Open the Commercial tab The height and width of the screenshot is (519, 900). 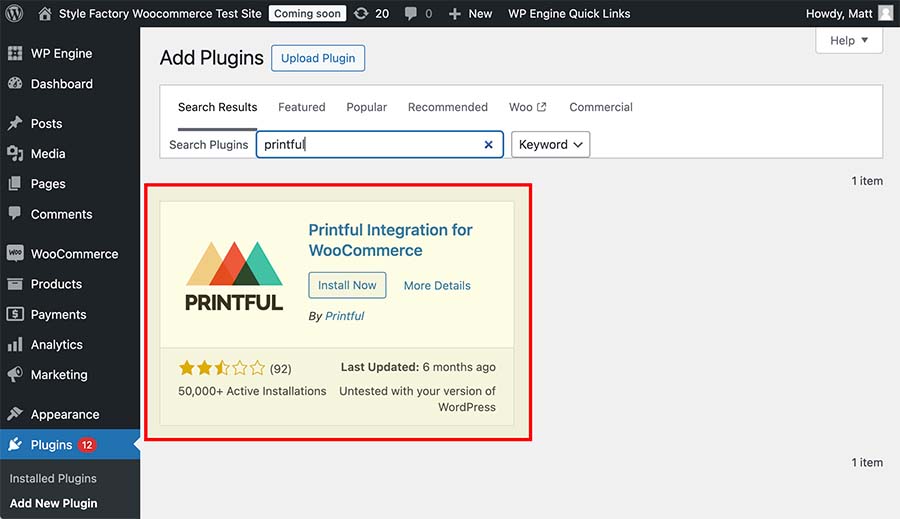[601, 107]
